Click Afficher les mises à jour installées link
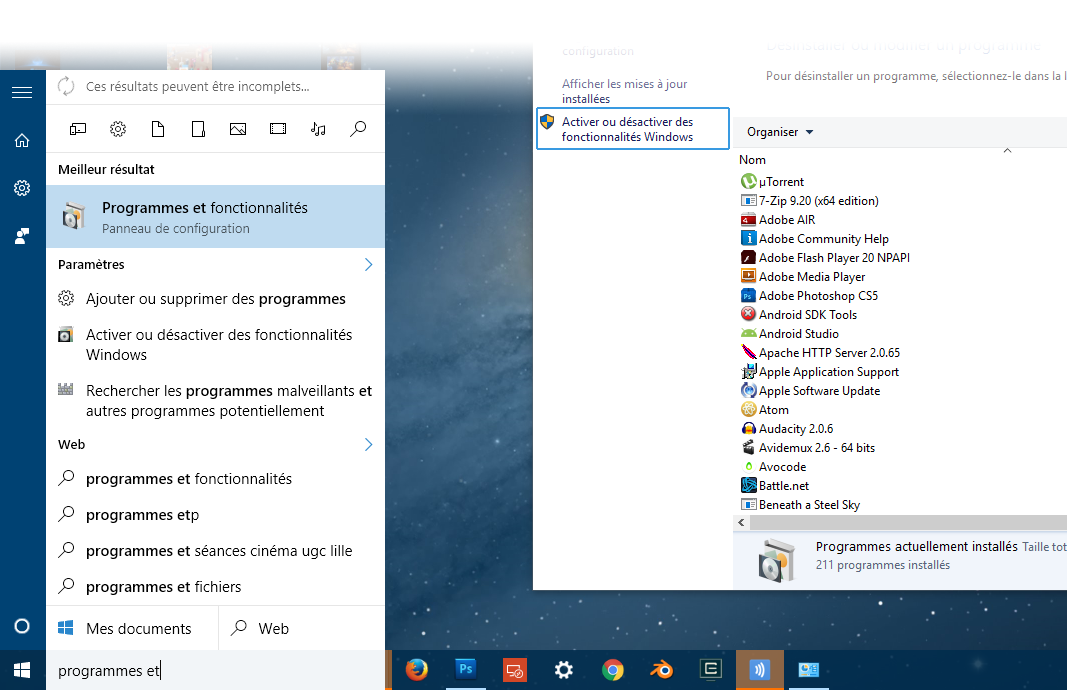Viewport: 1067px width, 690px height. (x=624, y=91)
